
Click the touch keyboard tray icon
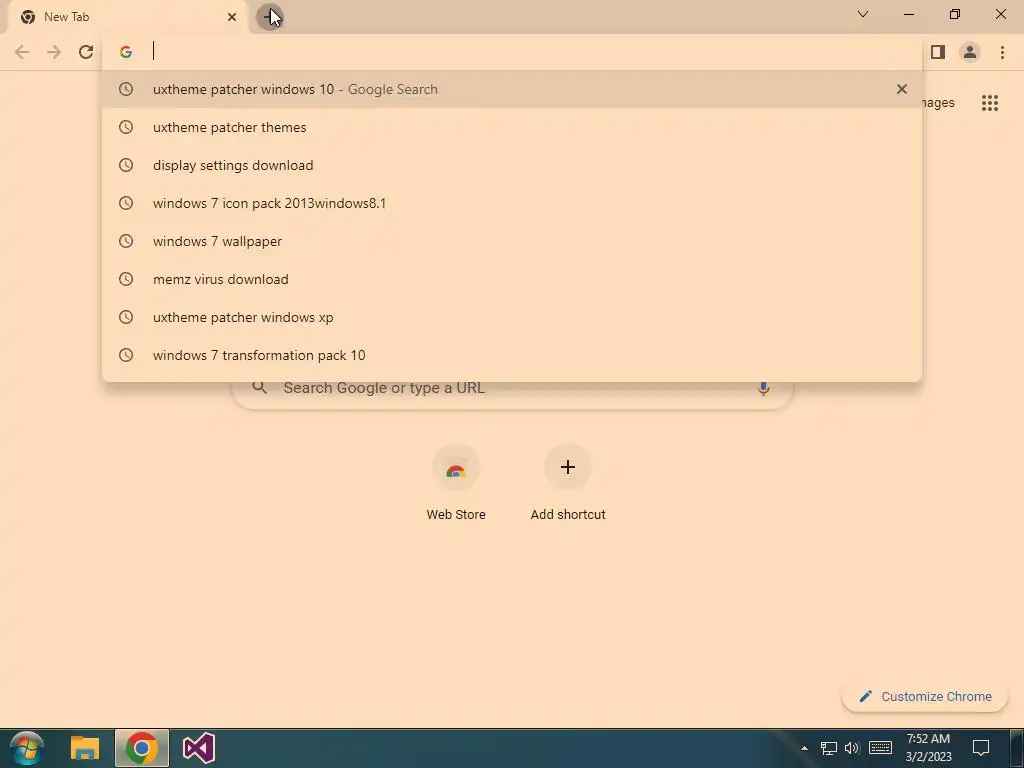click(x=880, y=748)
